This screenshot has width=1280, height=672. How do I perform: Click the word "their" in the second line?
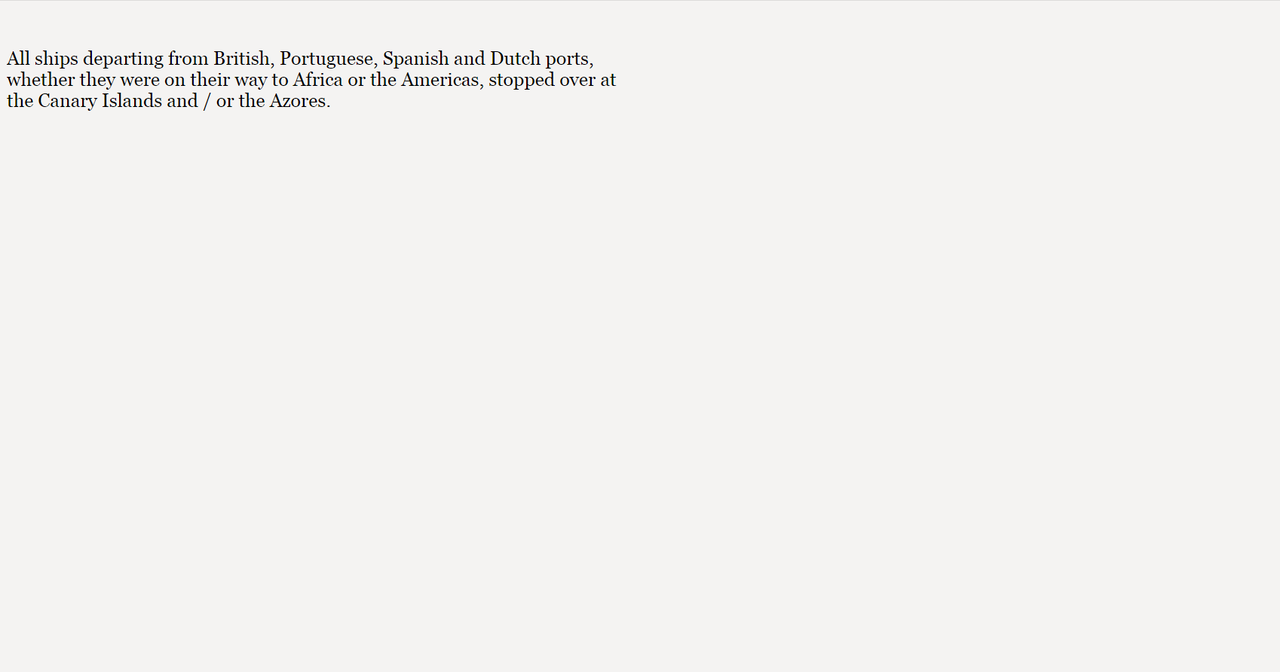tap(210, 80)
